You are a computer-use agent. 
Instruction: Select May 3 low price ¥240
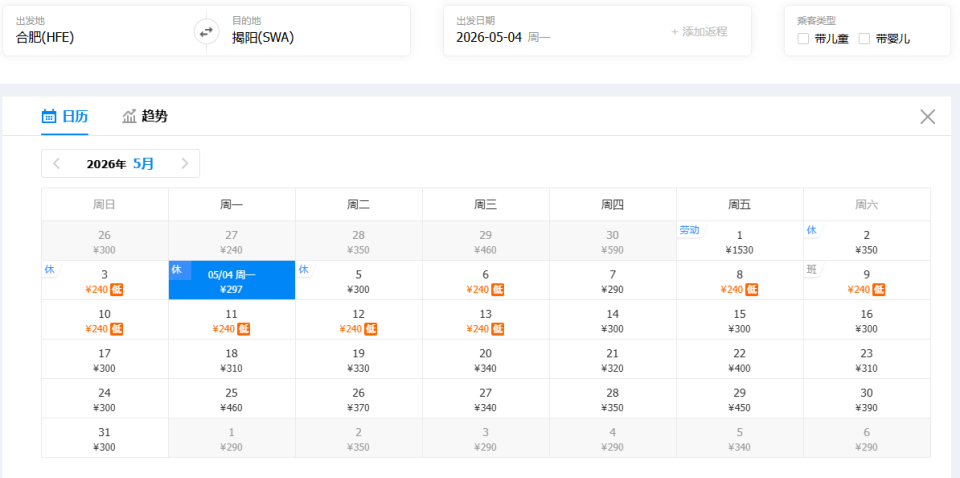pyautogui.click(x=105, y=280)
